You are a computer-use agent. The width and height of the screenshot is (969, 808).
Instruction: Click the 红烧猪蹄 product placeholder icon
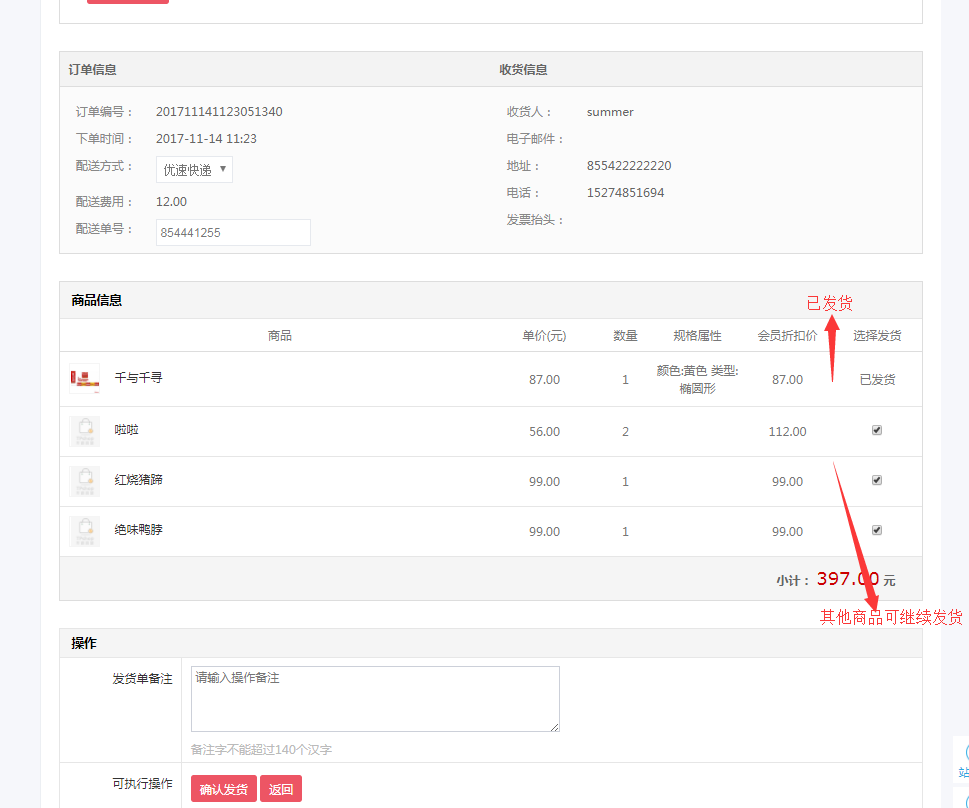[x=85, y=481]
